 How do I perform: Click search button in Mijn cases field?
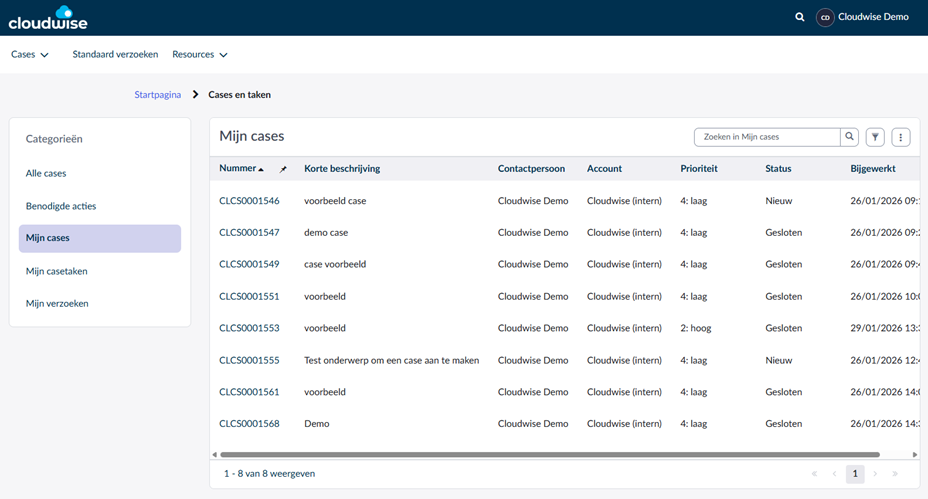pos(849,137)
